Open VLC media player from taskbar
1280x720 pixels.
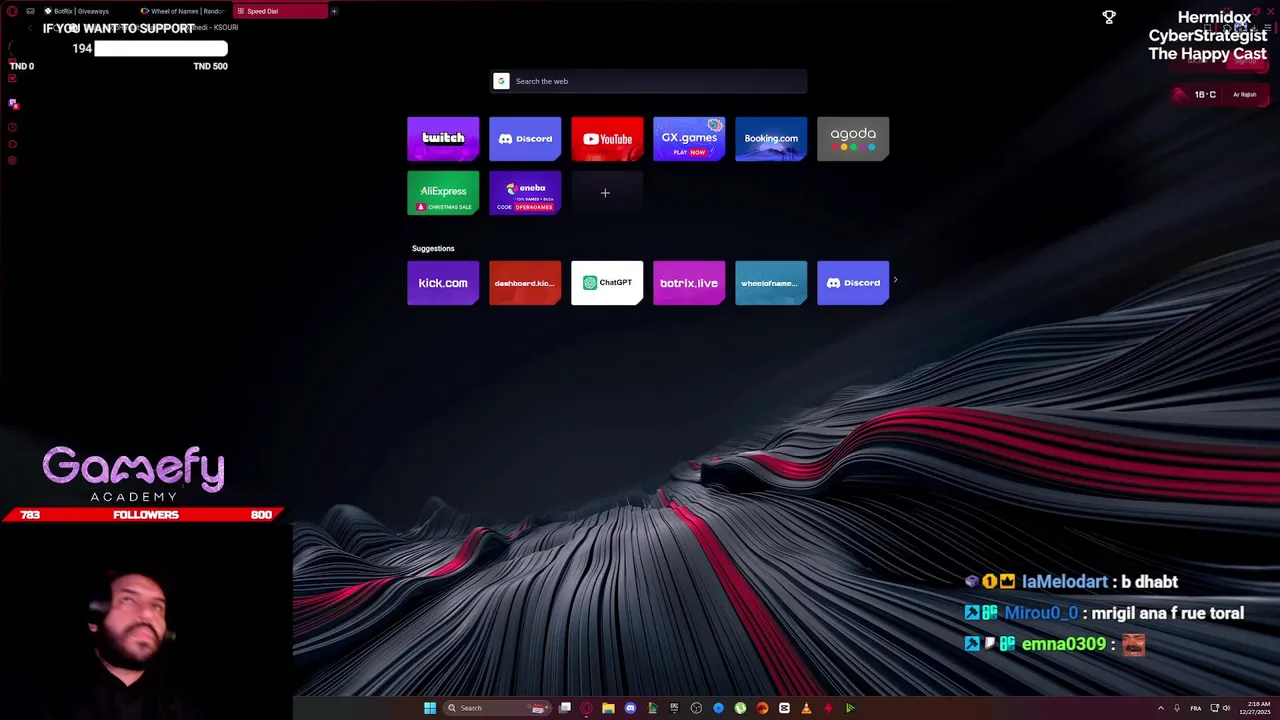(806, 708)
